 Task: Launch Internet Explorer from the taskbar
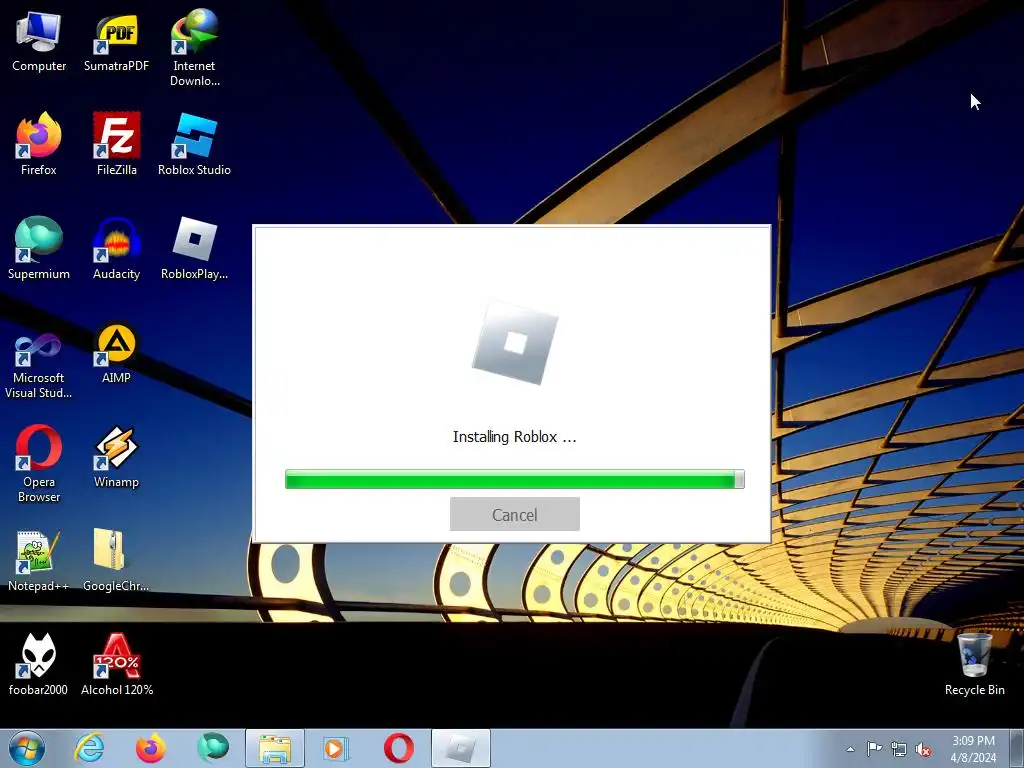[x=89, y=748]
